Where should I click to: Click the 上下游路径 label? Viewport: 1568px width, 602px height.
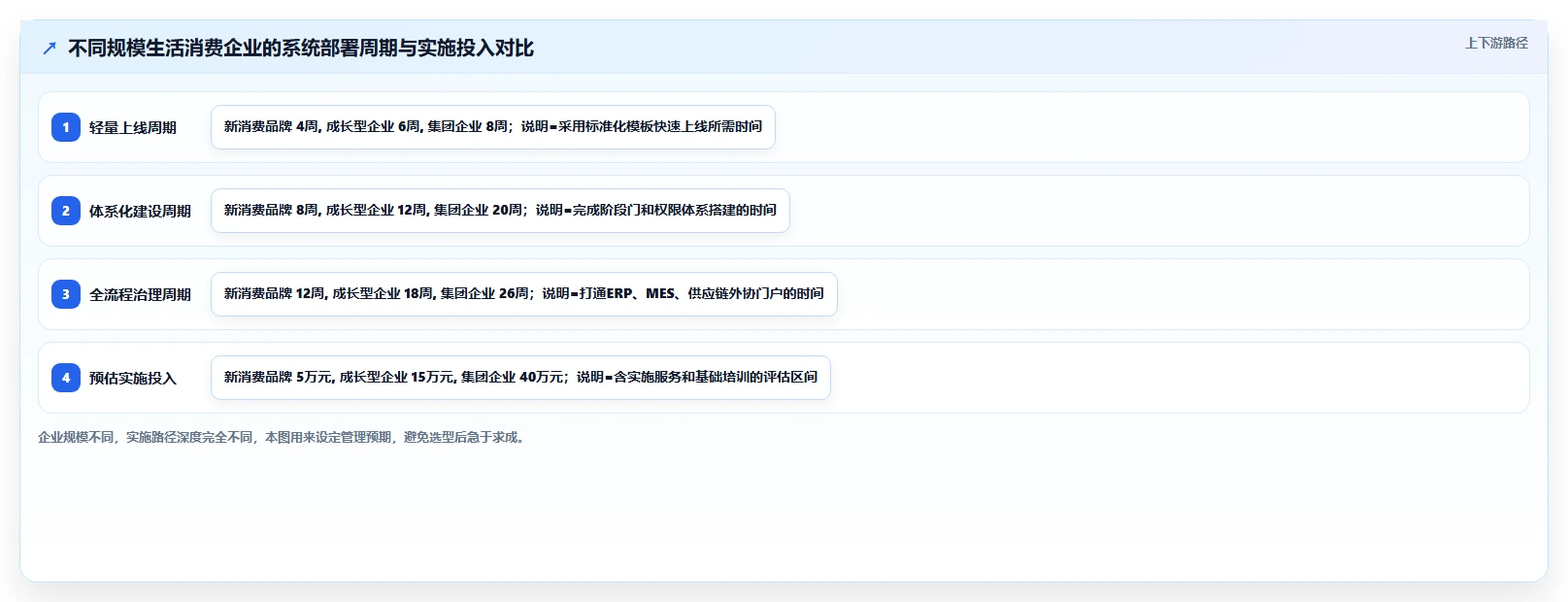pyautogui.click(x=1496, y=43)
